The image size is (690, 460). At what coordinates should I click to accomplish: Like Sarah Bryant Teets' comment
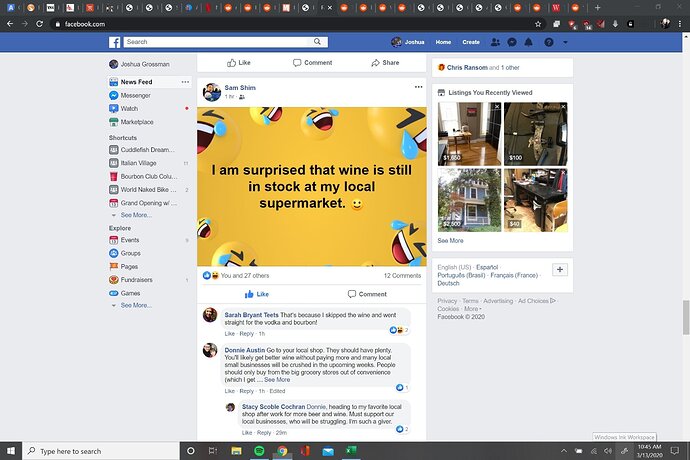229,334
